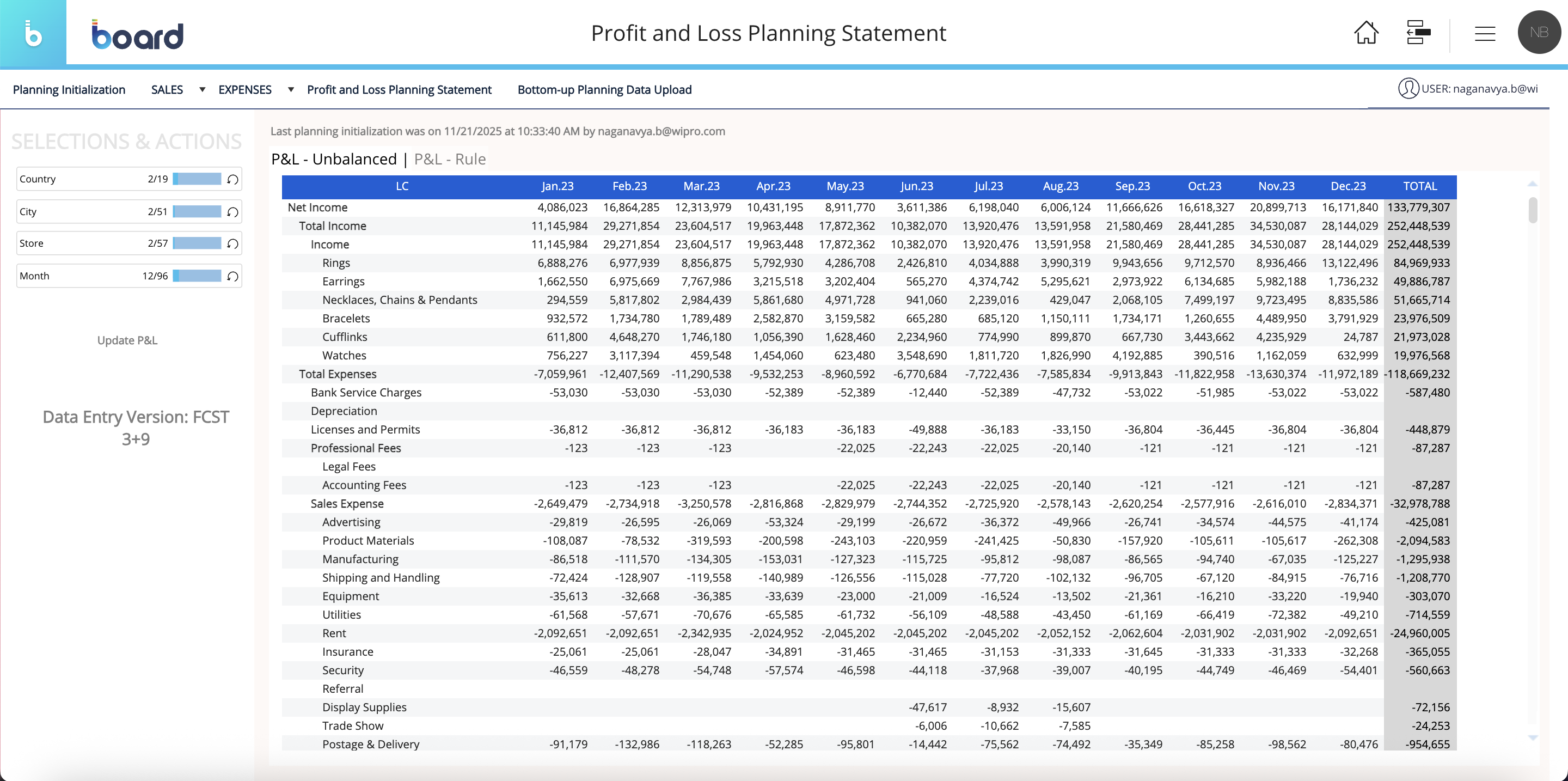Open Planning Initialization menu item
This screenshot has width=1568, height=781.
coord(69,90)
